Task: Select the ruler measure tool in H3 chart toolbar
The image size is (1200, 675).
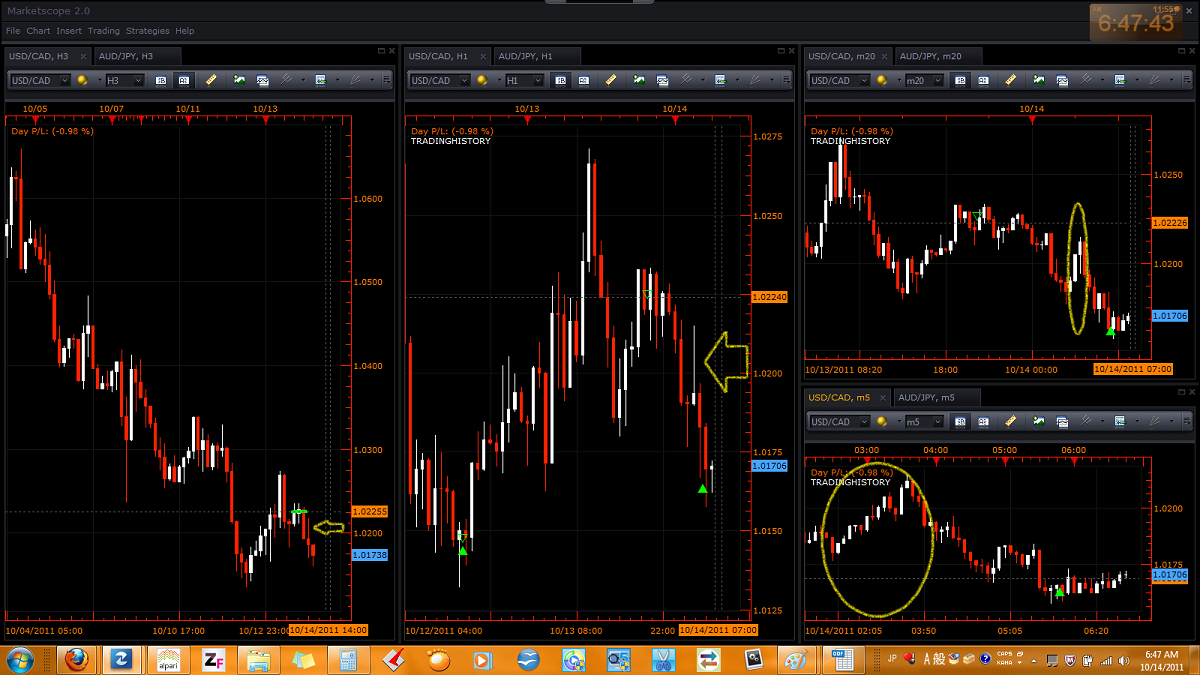Action: pos(211,80)
